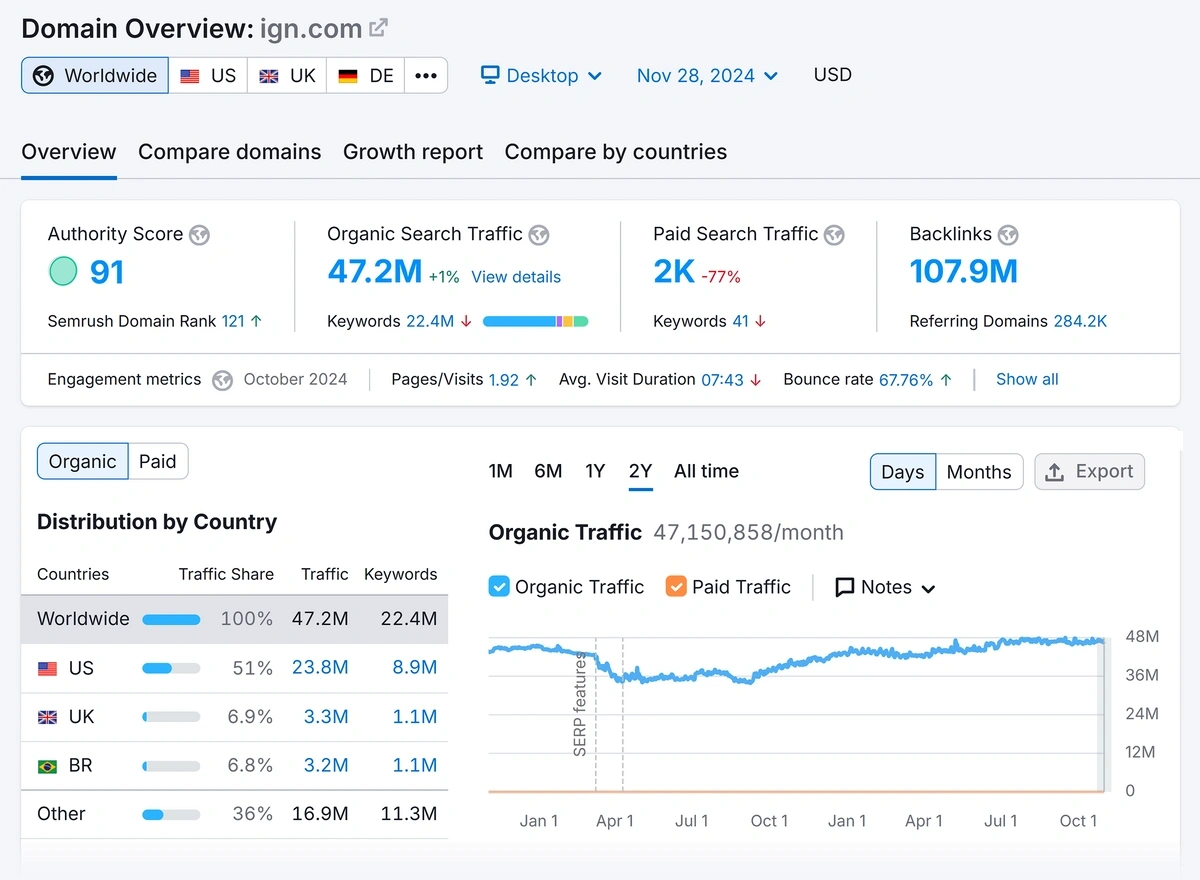
Task: Select the Worldwide database
Action: point(95,76)
